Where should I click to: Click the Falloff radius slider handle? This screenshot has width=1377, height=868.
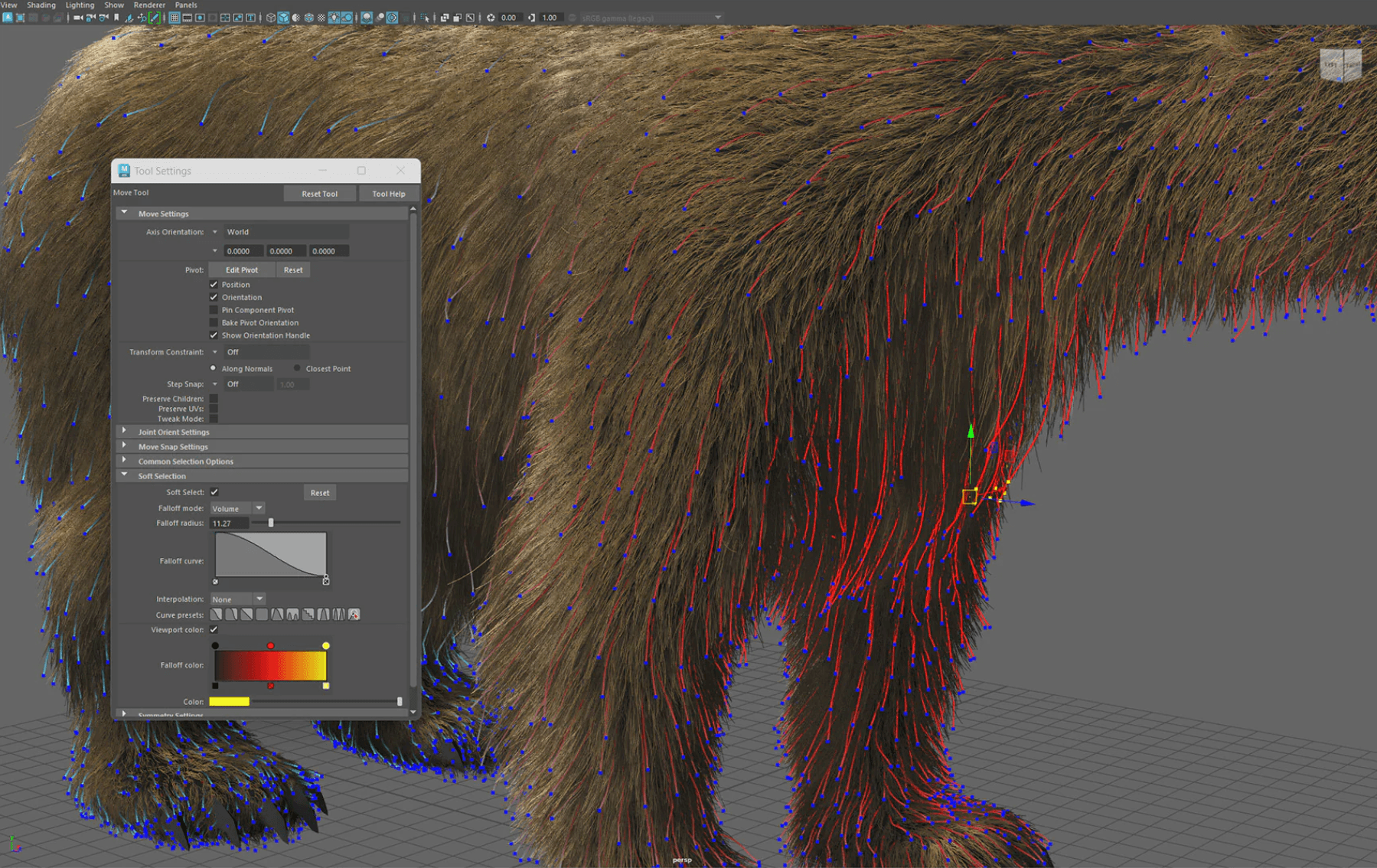[270, 523]
